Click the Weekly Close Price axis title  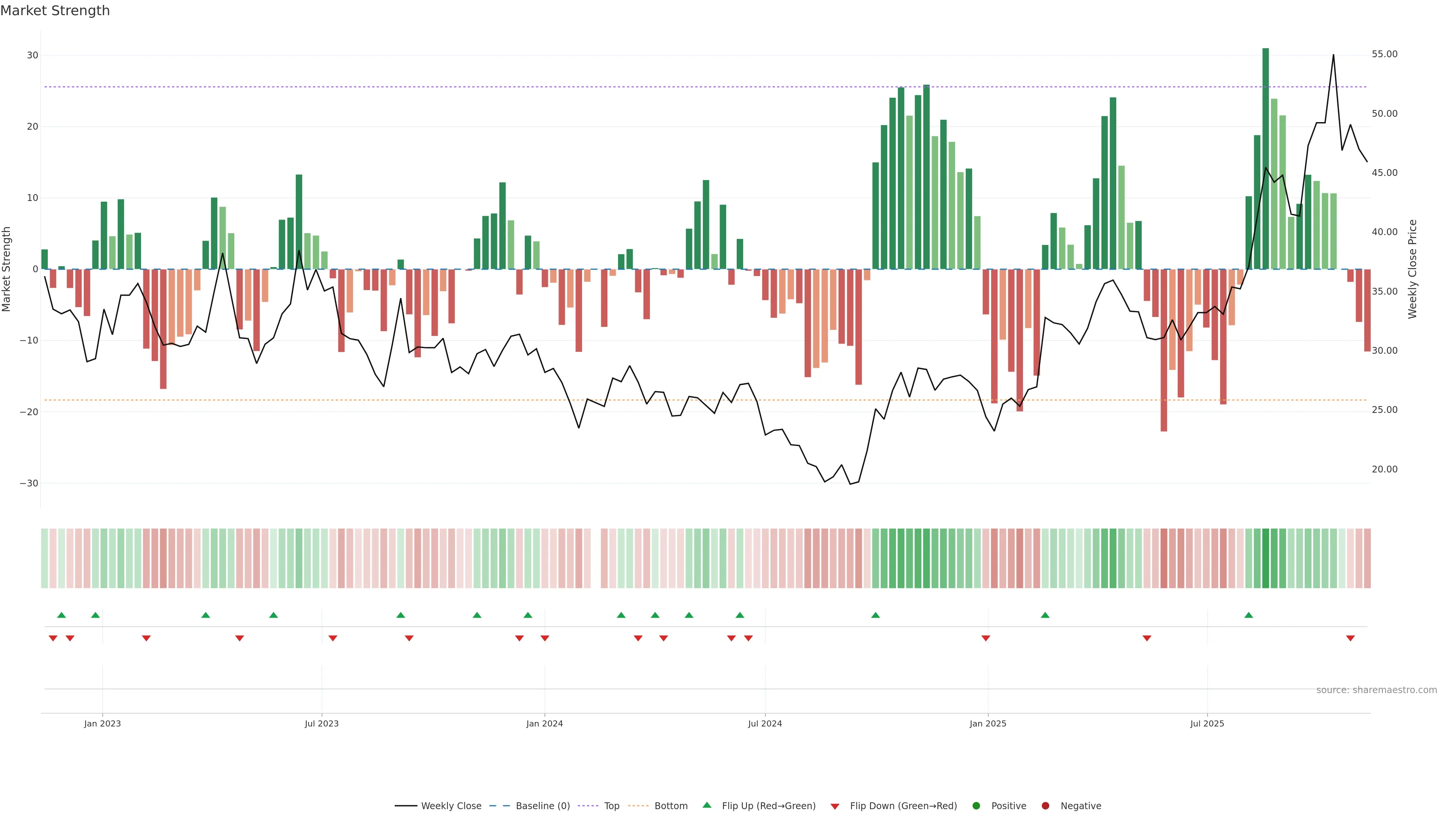point(1412,269)
